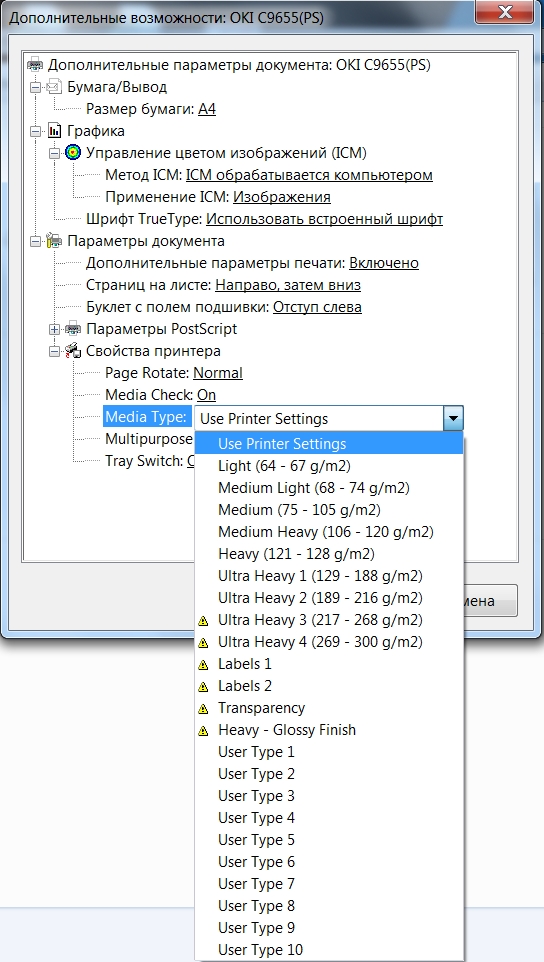The height and width of the screenshot is (962, 544).
Task: Select User Type 1
Action: 329,752
